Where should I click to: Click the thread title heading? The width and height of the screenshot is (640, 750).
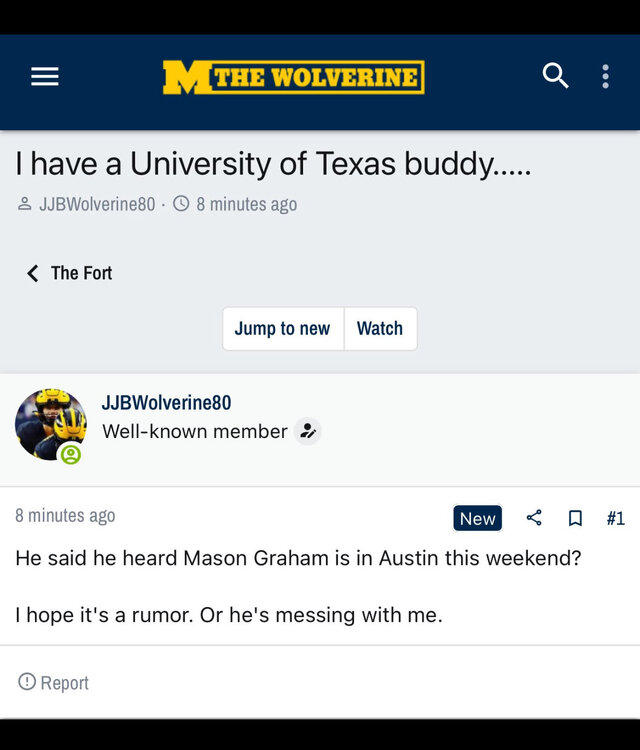click(273, 163)
